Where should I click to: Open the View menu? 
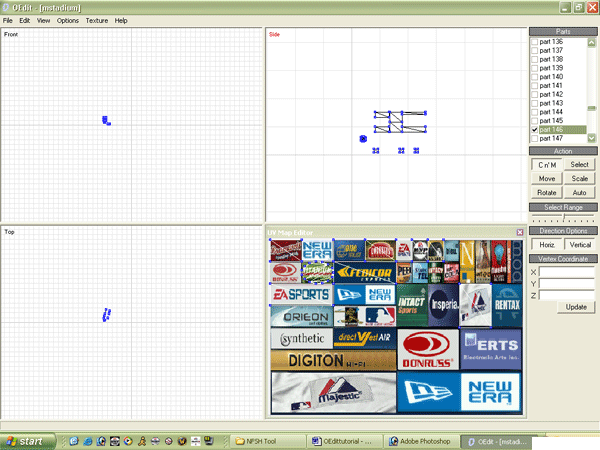(43, 21)
